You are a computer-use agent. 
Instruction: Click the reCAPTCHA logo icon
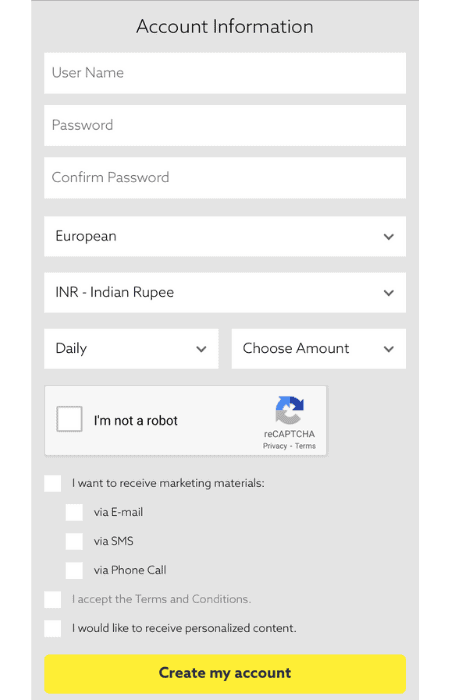click(x=289, y=410)
